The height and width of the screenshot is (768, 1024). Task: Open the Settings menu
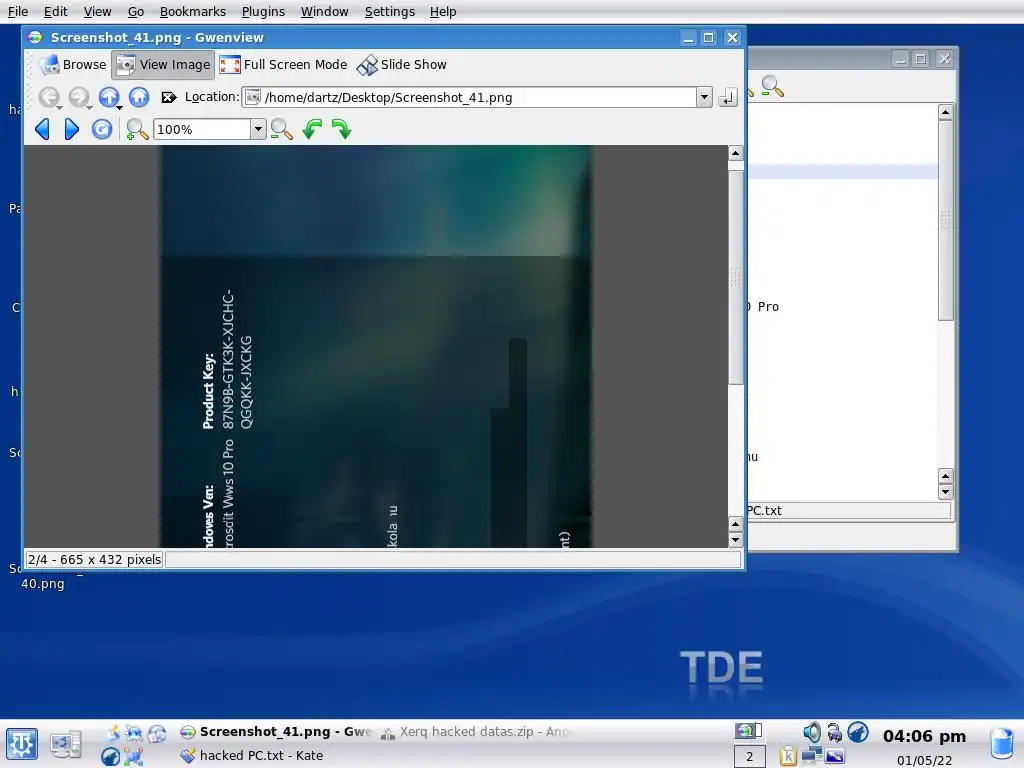[x=390, y=12]
